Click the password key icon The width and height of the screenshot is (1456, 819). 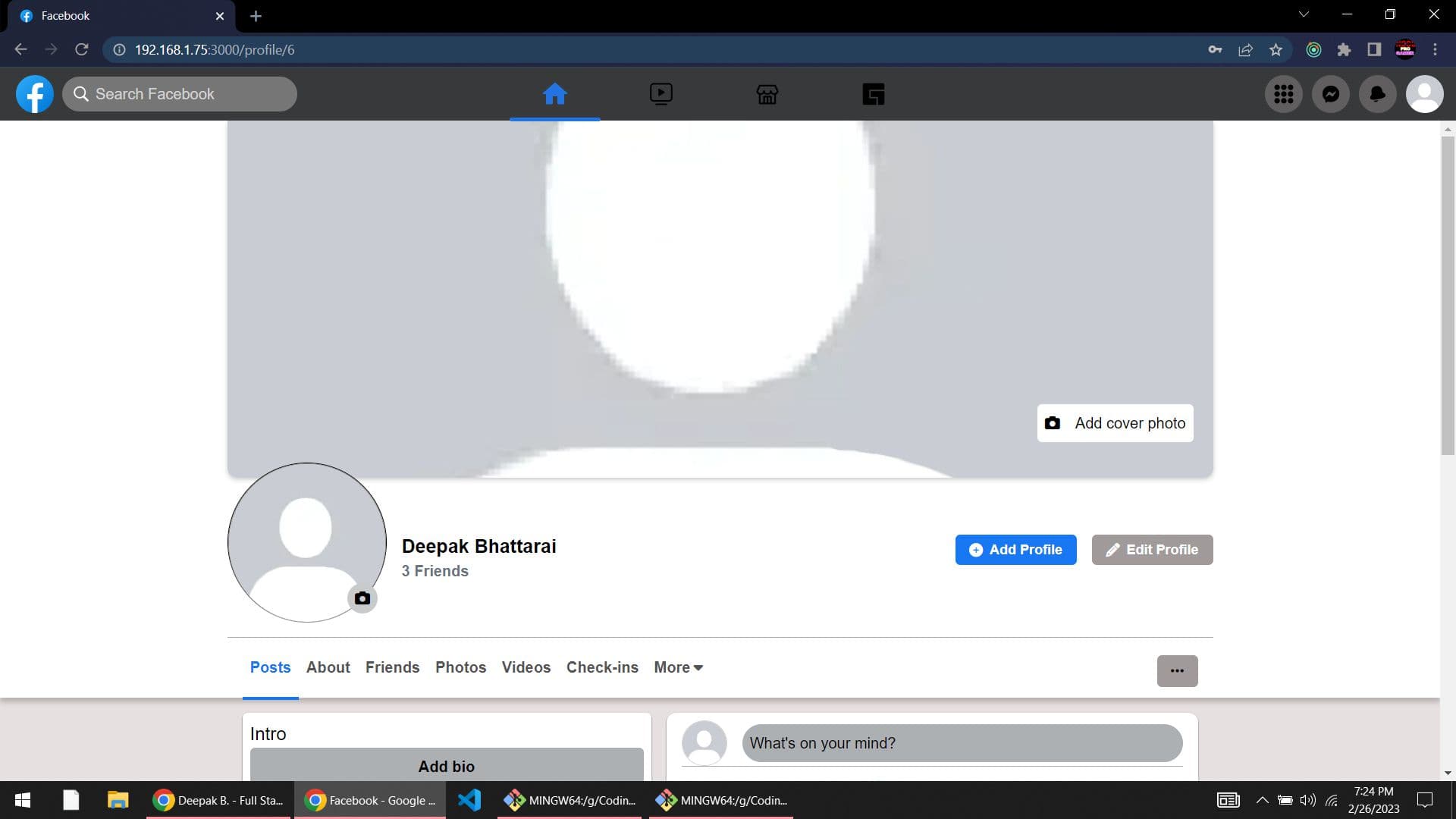tap(1215, 49)
